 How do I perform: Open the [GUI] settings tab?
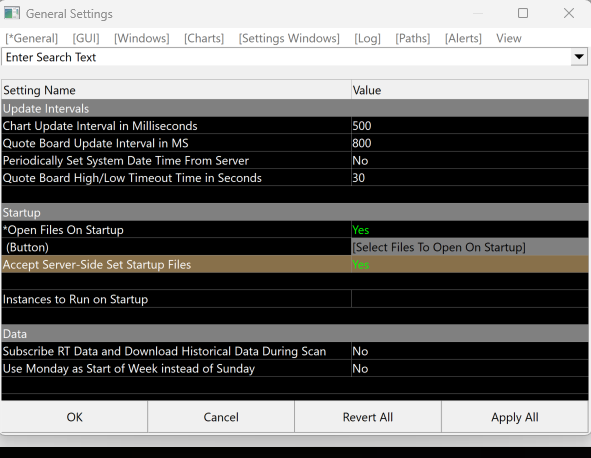pos(86,38)
